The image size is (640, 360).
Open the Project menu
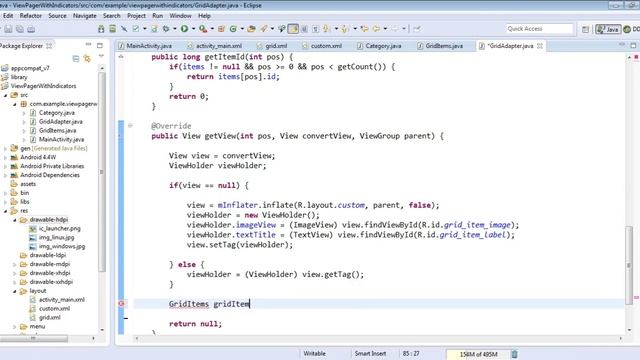[x=136, y=16]
